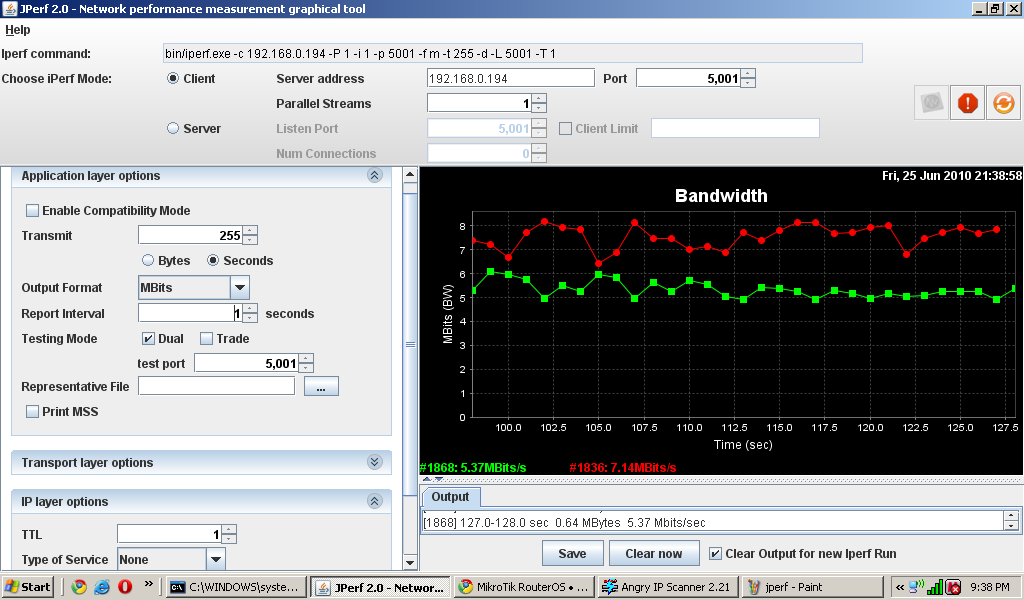This screenshot has height=600, width=1024.
Task: Collapse Application layer options panel
Action: (x=374, y=176)
